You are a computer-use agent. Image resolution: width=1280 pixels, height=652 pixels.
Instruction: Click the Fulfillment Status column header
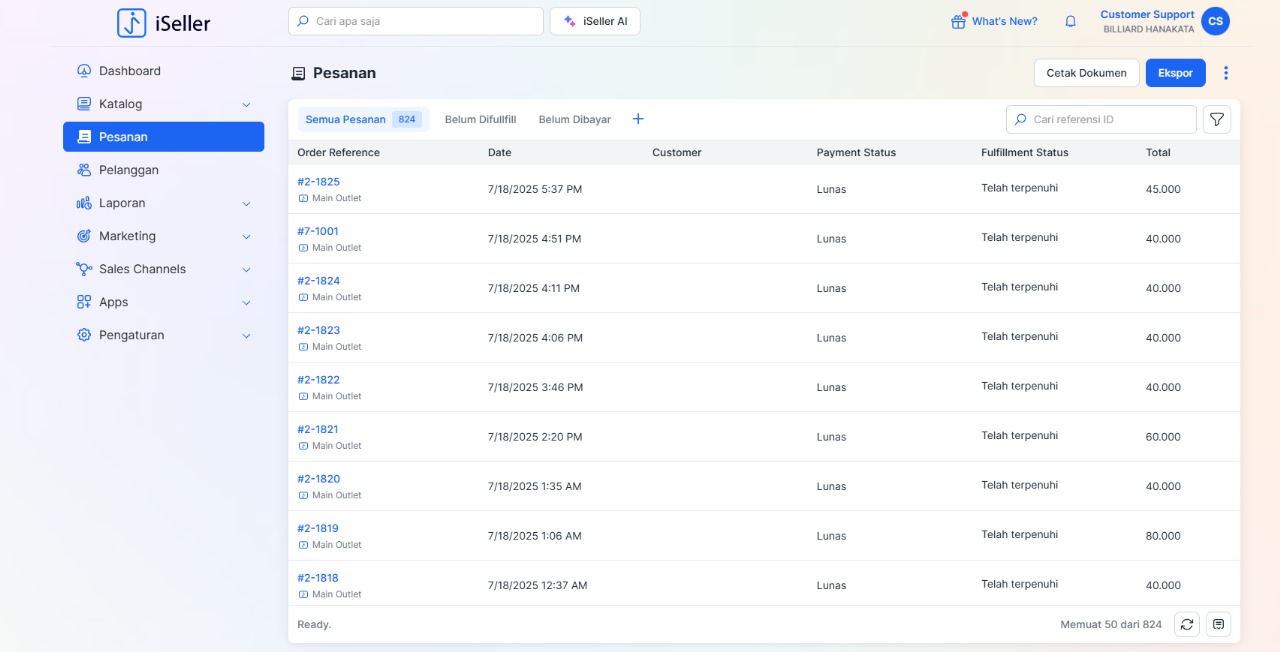1025,153
